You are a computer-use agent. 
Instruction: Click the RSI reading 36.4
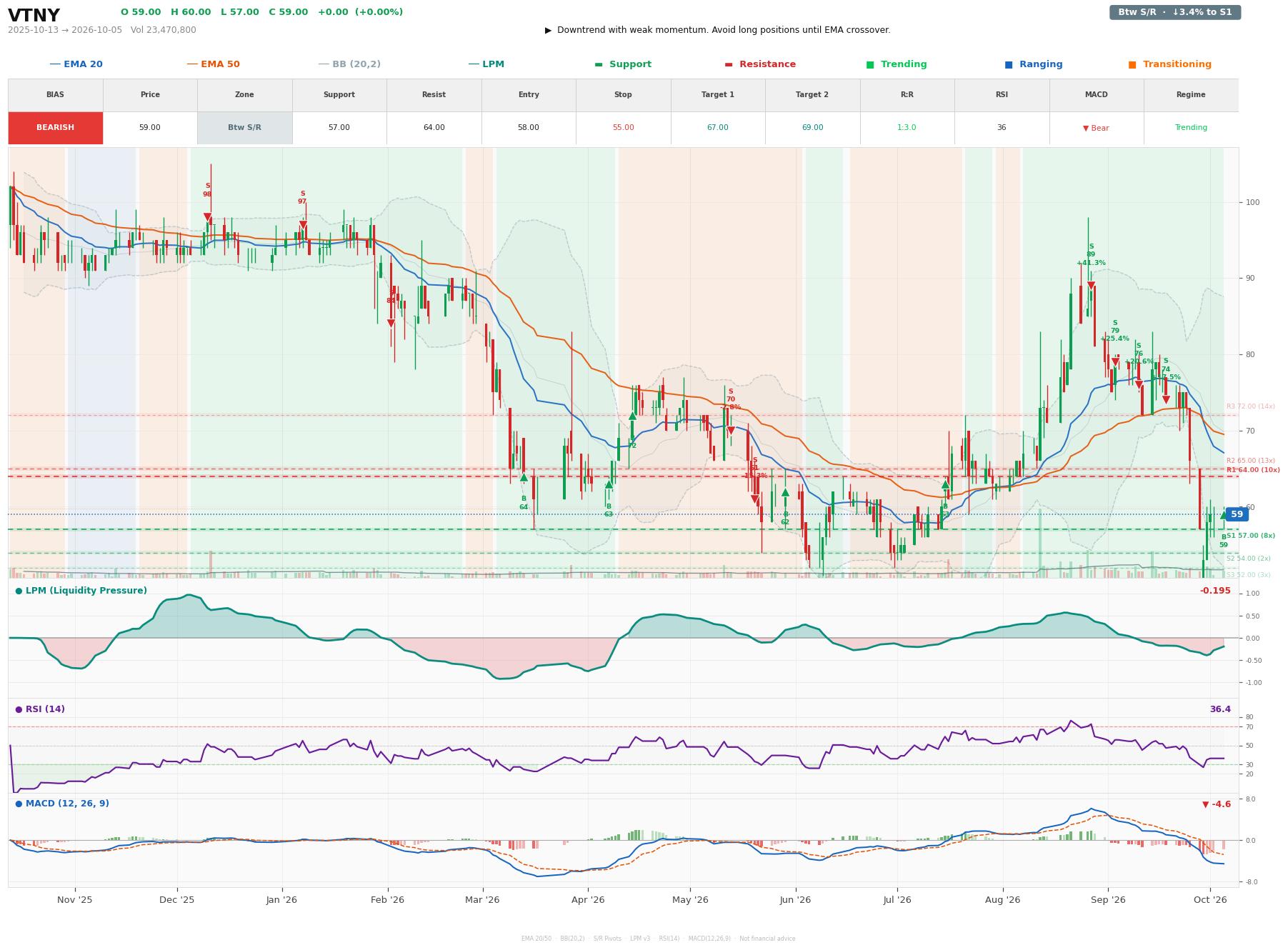click(x=1220, y=709)
